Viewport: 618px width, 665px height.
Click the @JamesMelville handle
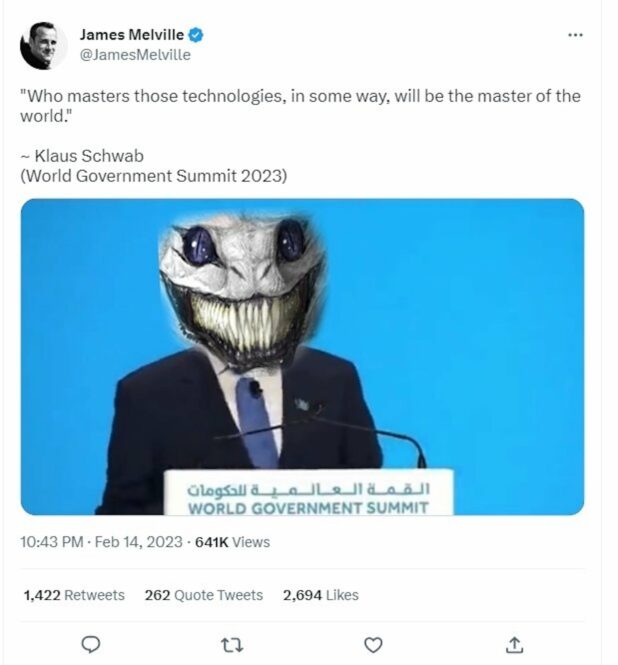pos(134,55)
